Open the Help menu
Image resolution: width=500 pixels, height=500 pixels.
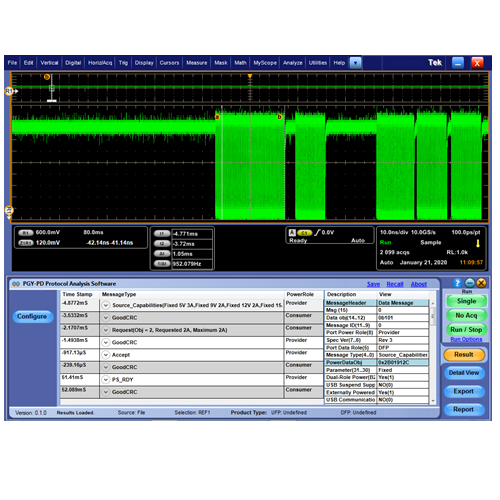(339, 63)
